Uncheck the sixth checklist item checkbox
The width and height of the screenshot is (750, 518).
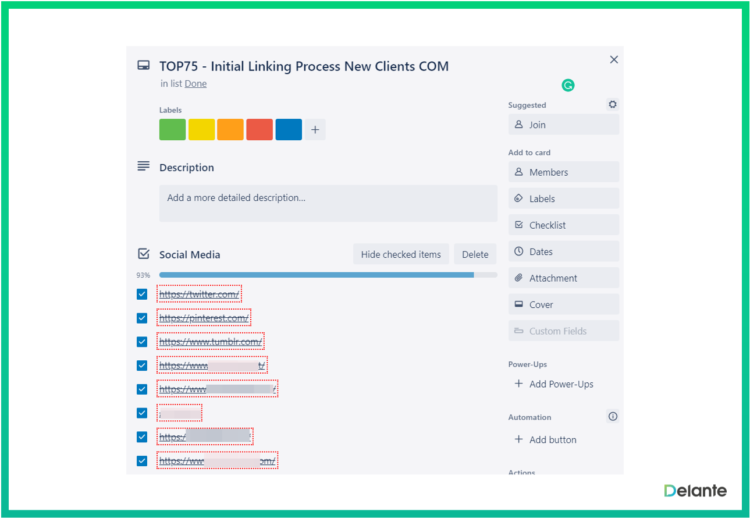tap(142, 413)
